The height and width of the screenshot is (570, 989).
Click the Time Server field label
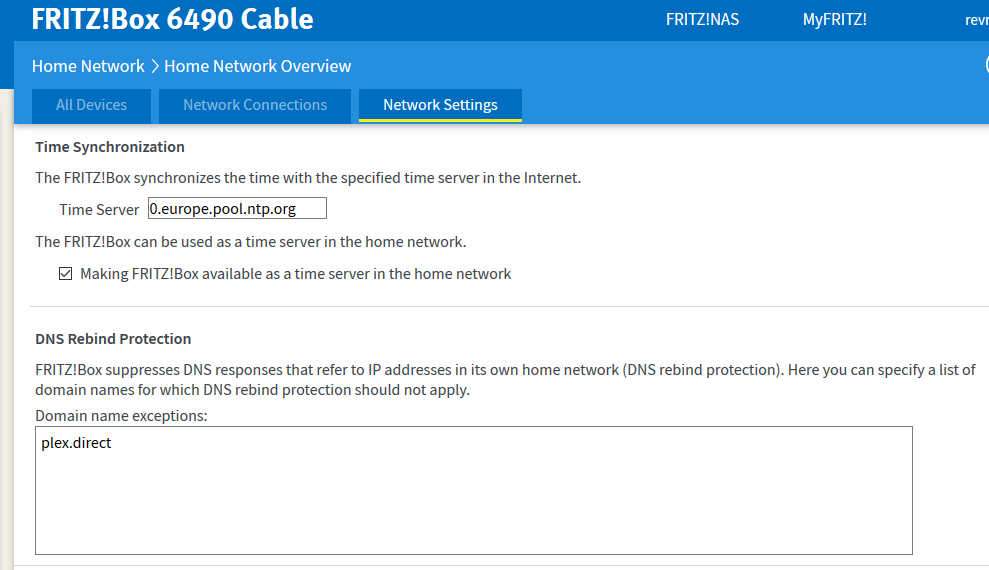pyautogui.click(x=99, y=209)
